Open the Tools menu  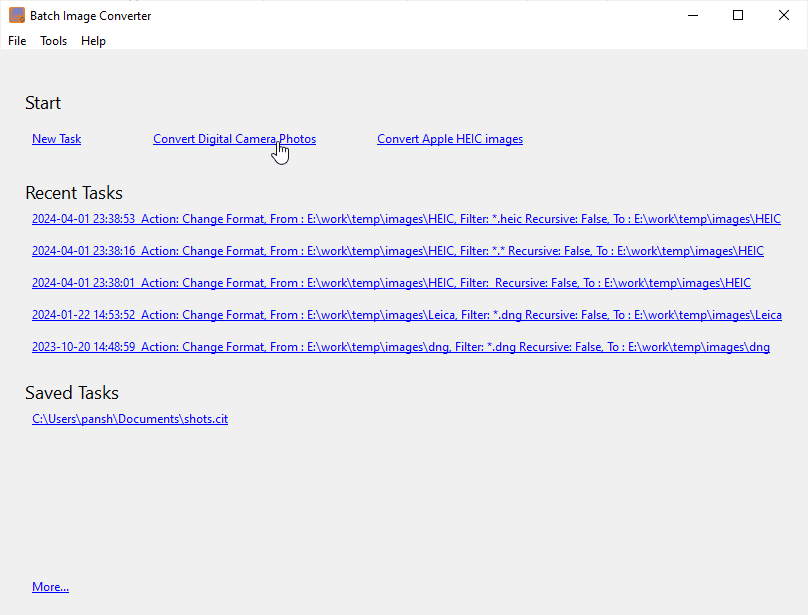point(54,41)
